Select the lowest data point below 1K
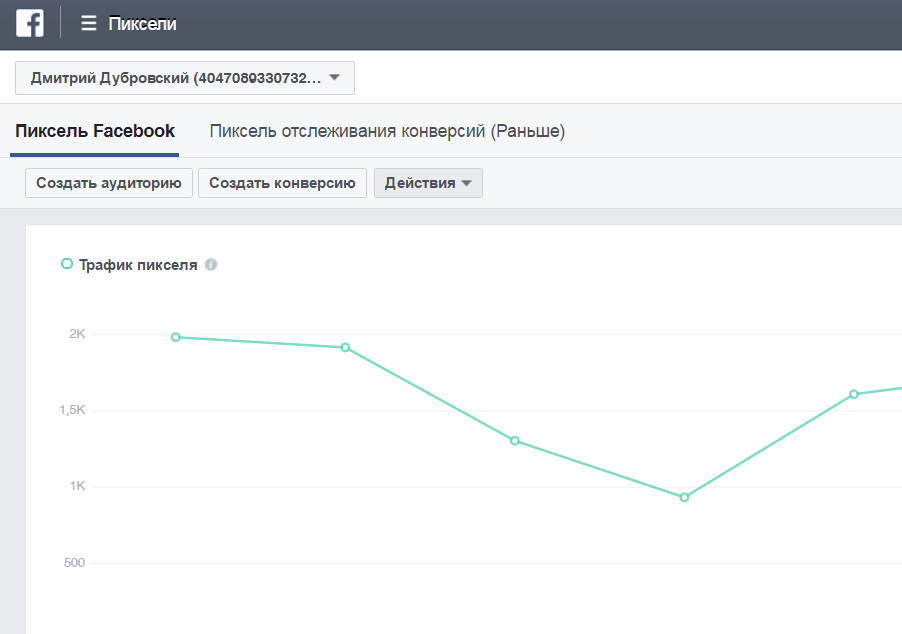 (684, 498)
